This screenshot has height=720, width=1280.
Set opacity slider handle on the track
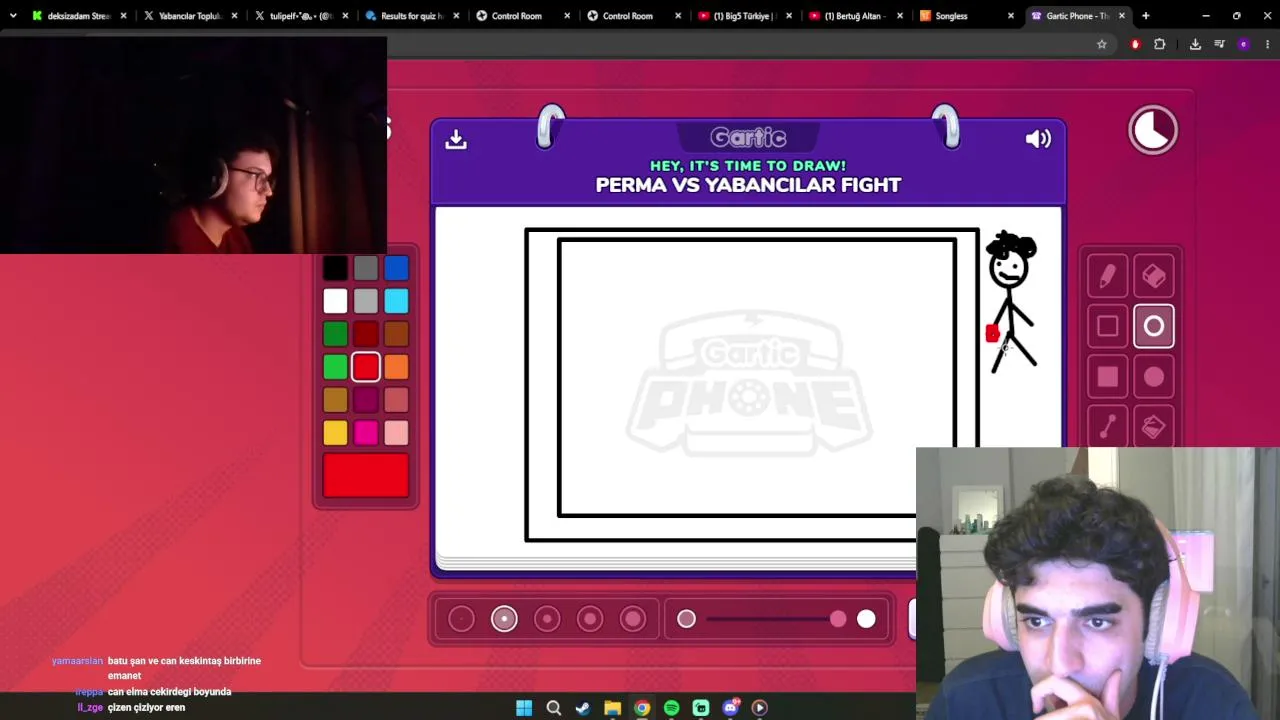click(x=838, y=620)
